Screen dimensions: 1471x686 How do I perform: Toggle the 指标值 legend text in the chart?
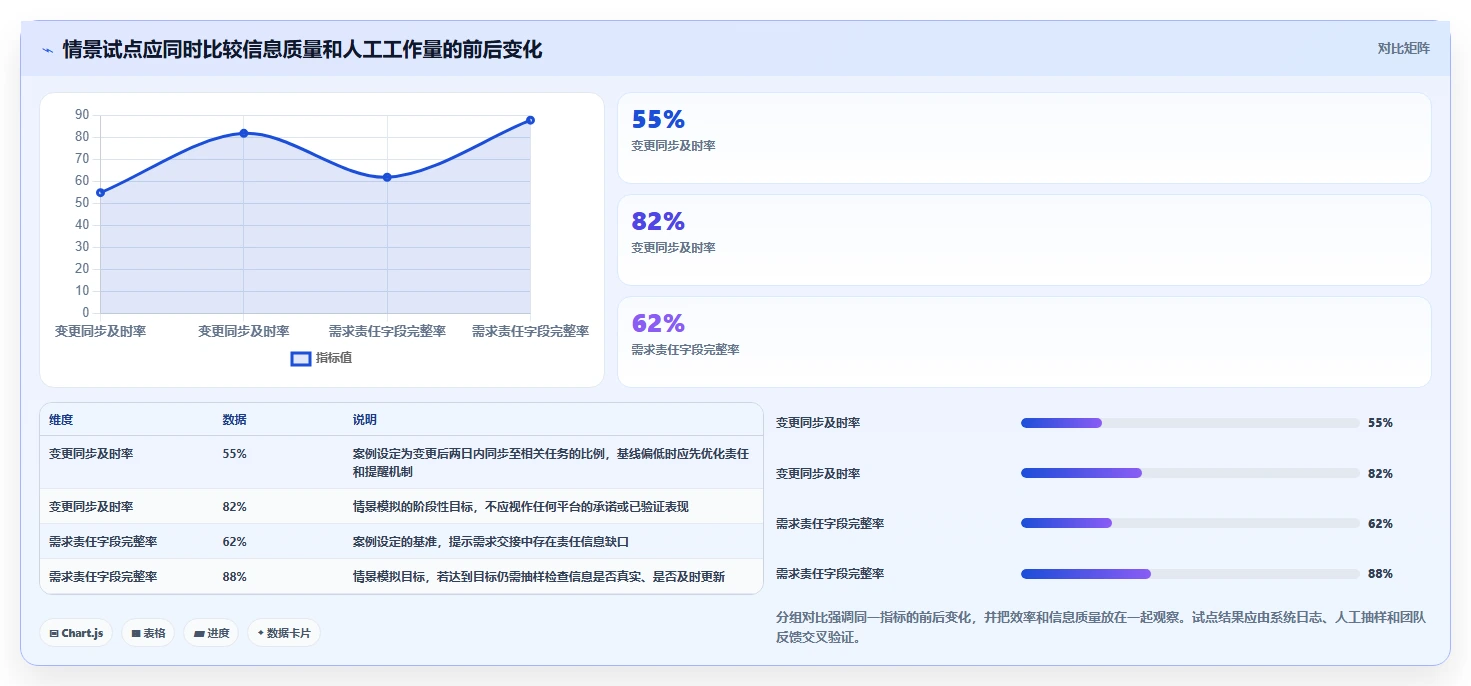tap(334, 358)
